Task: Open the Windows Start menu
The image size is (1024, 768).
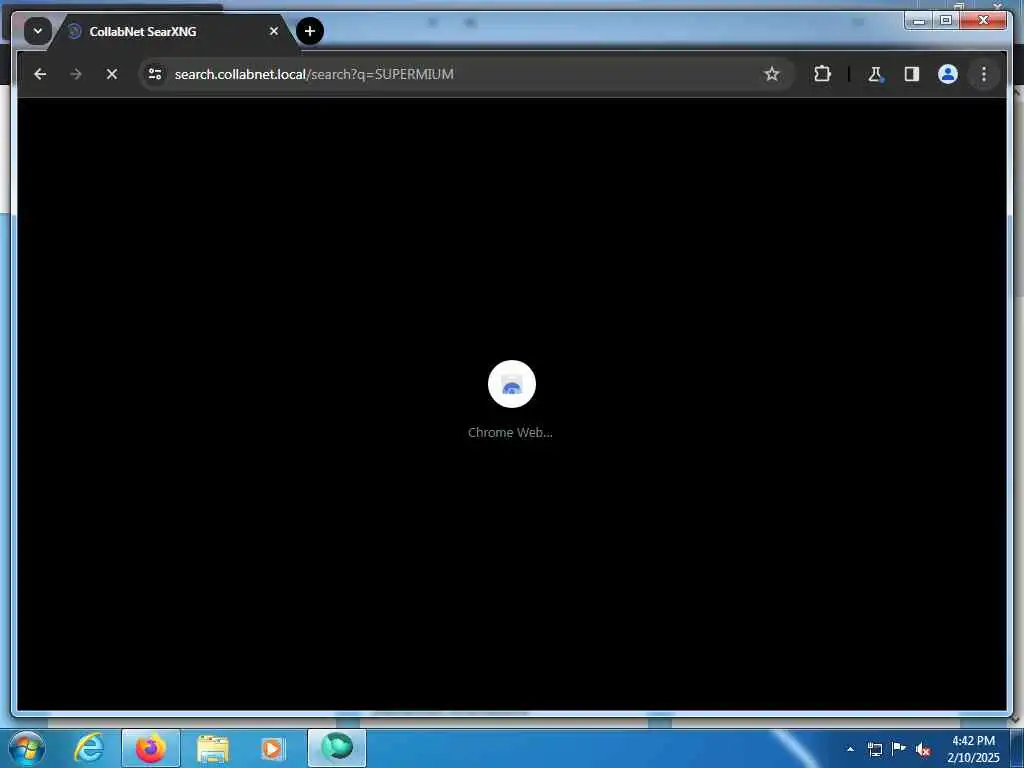Action: (26, 748)
